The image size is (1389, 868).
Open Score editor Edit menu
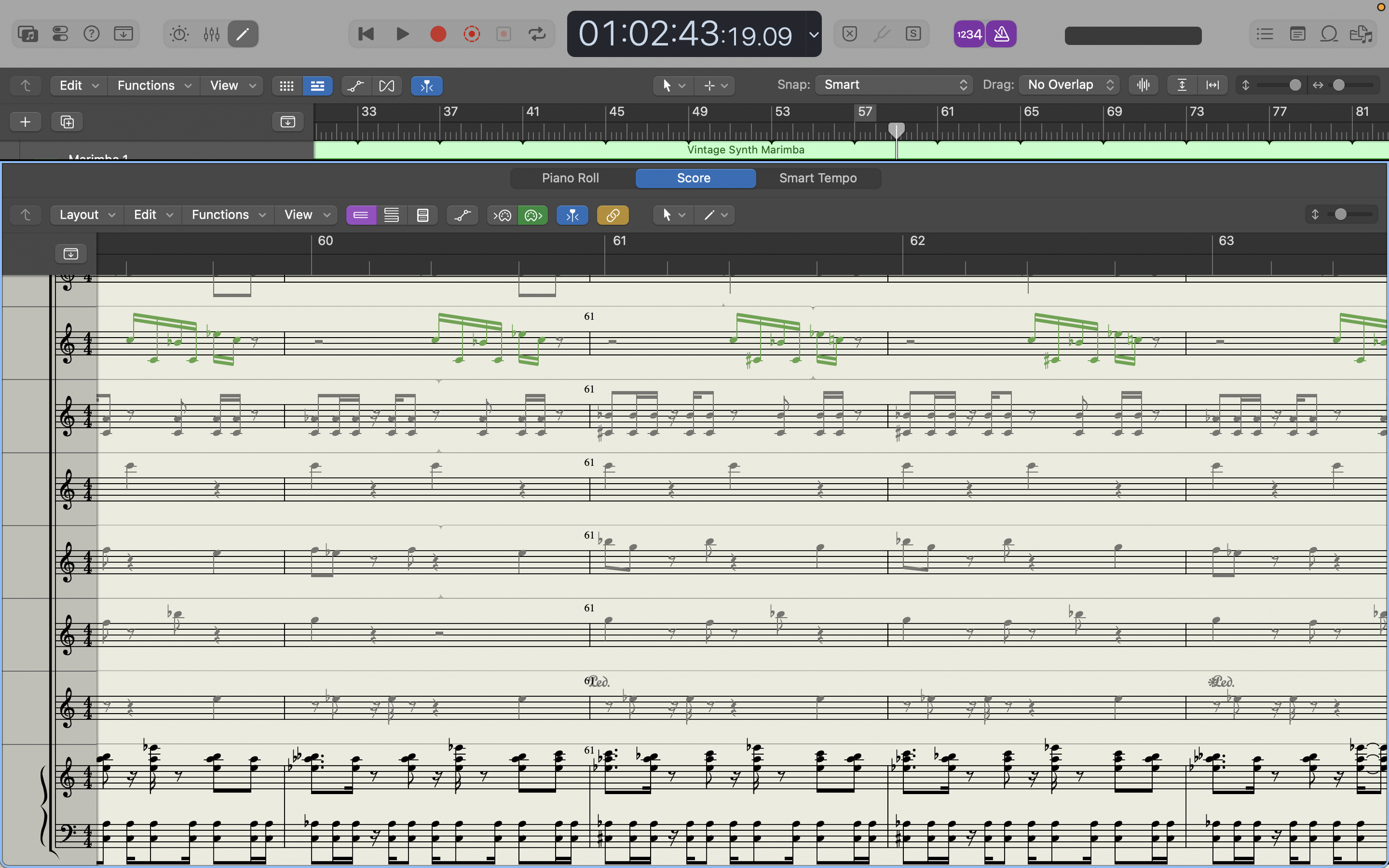153,215
